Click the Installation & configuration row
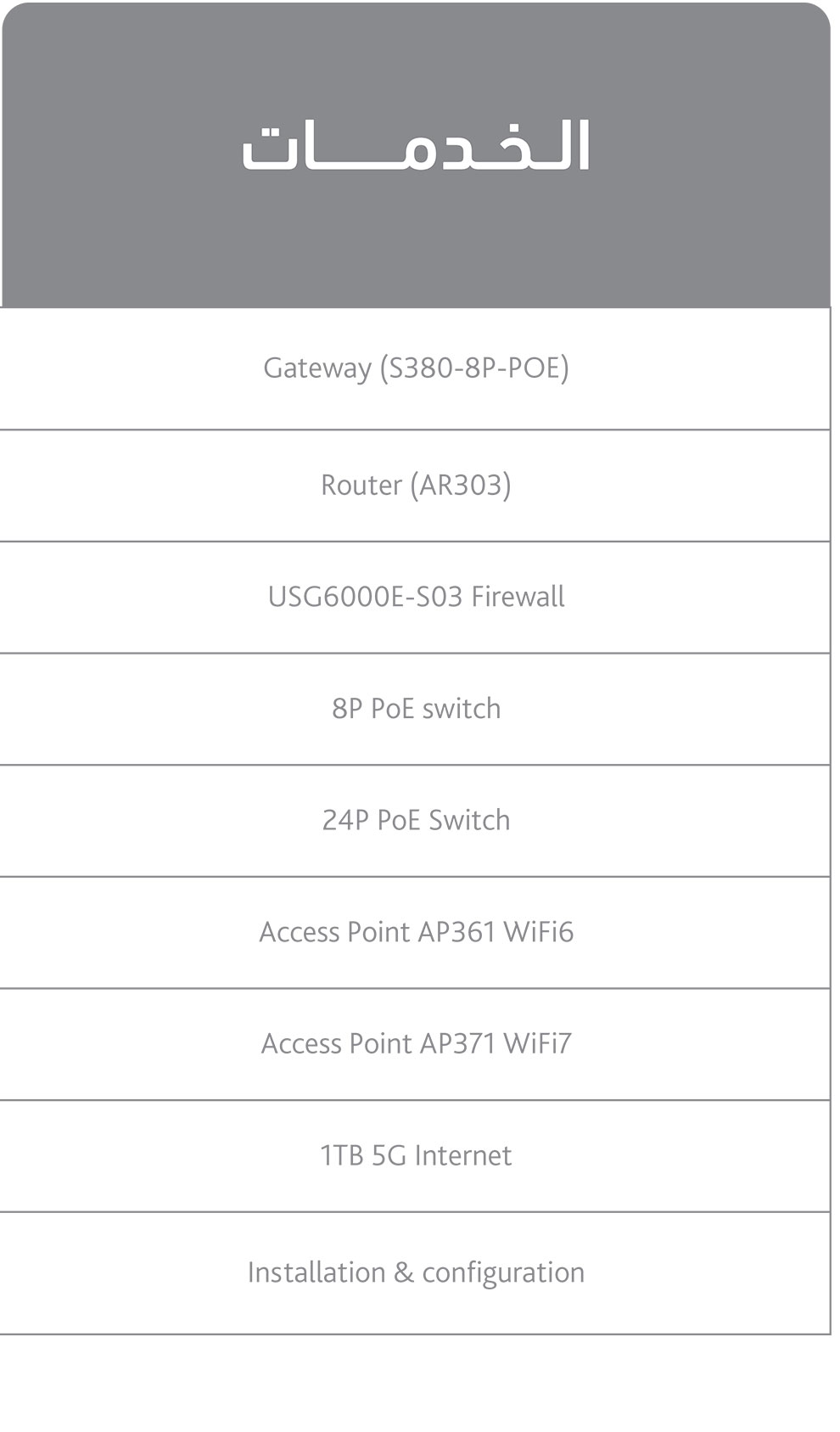The height and width of the screenshot is (1432, 840). coord(416,1273)
